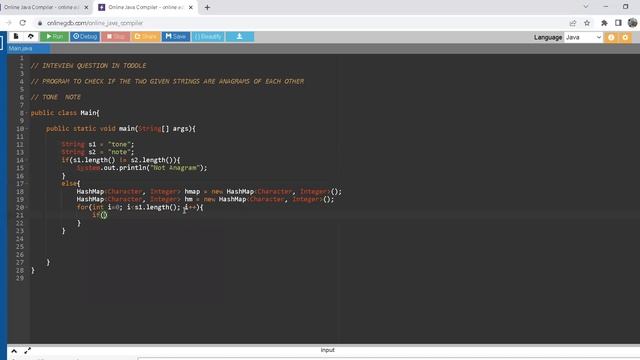
Task: Click the hmap variable on line 18
Action: point(192,191)
